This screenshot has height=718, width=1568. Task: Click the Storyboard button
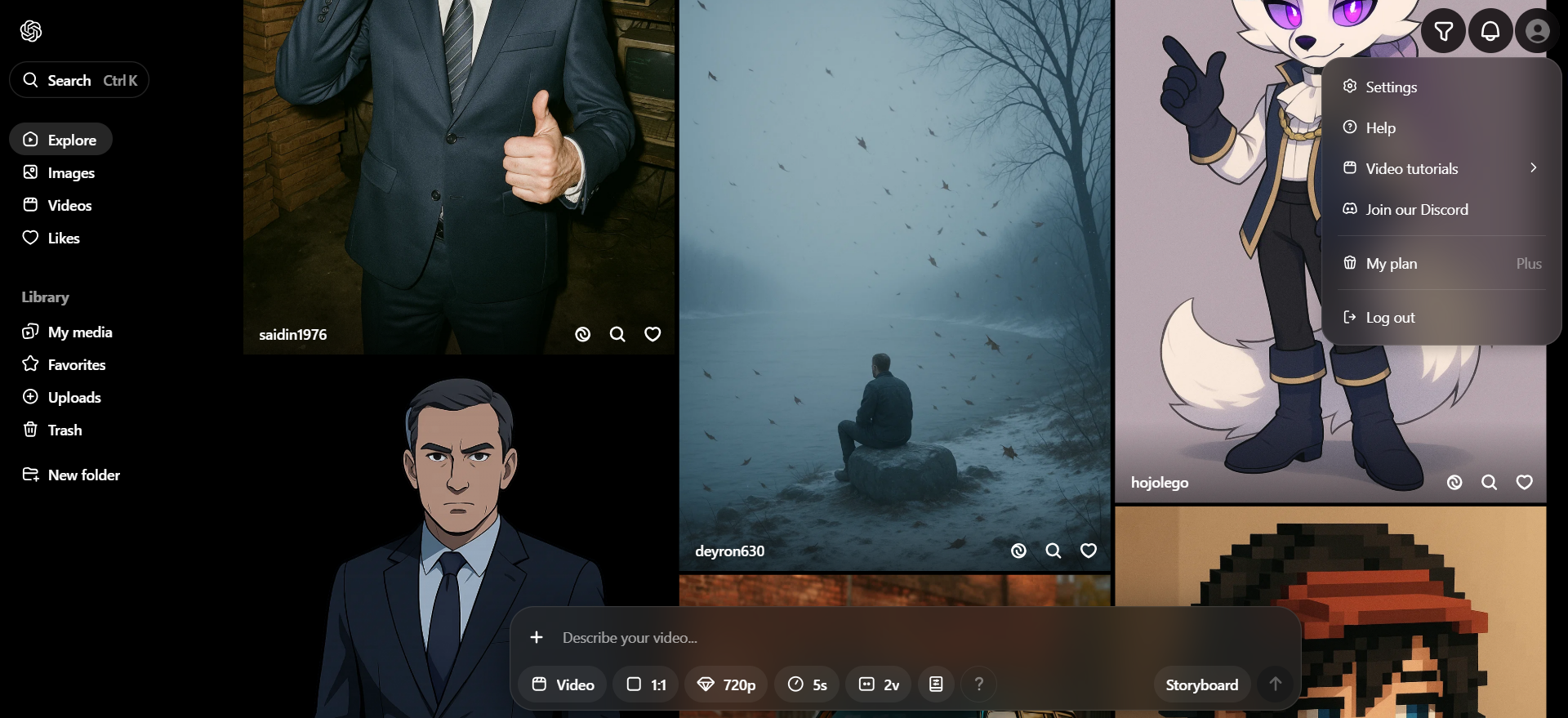coord(1201,685)
